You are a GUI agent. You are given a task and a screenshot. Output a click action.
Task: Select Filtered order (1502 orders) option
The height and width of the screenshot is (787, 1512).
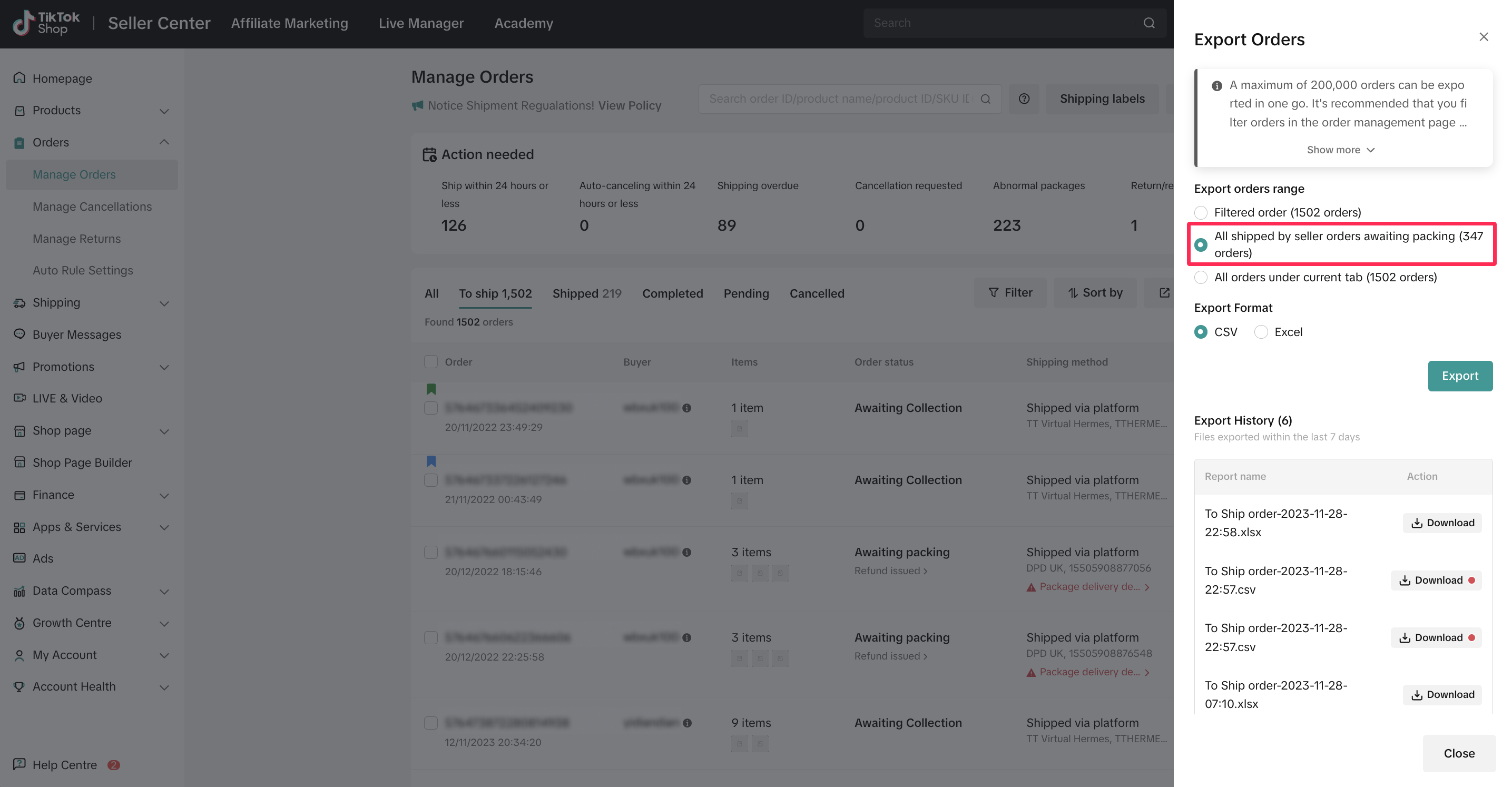(1201, 212)
